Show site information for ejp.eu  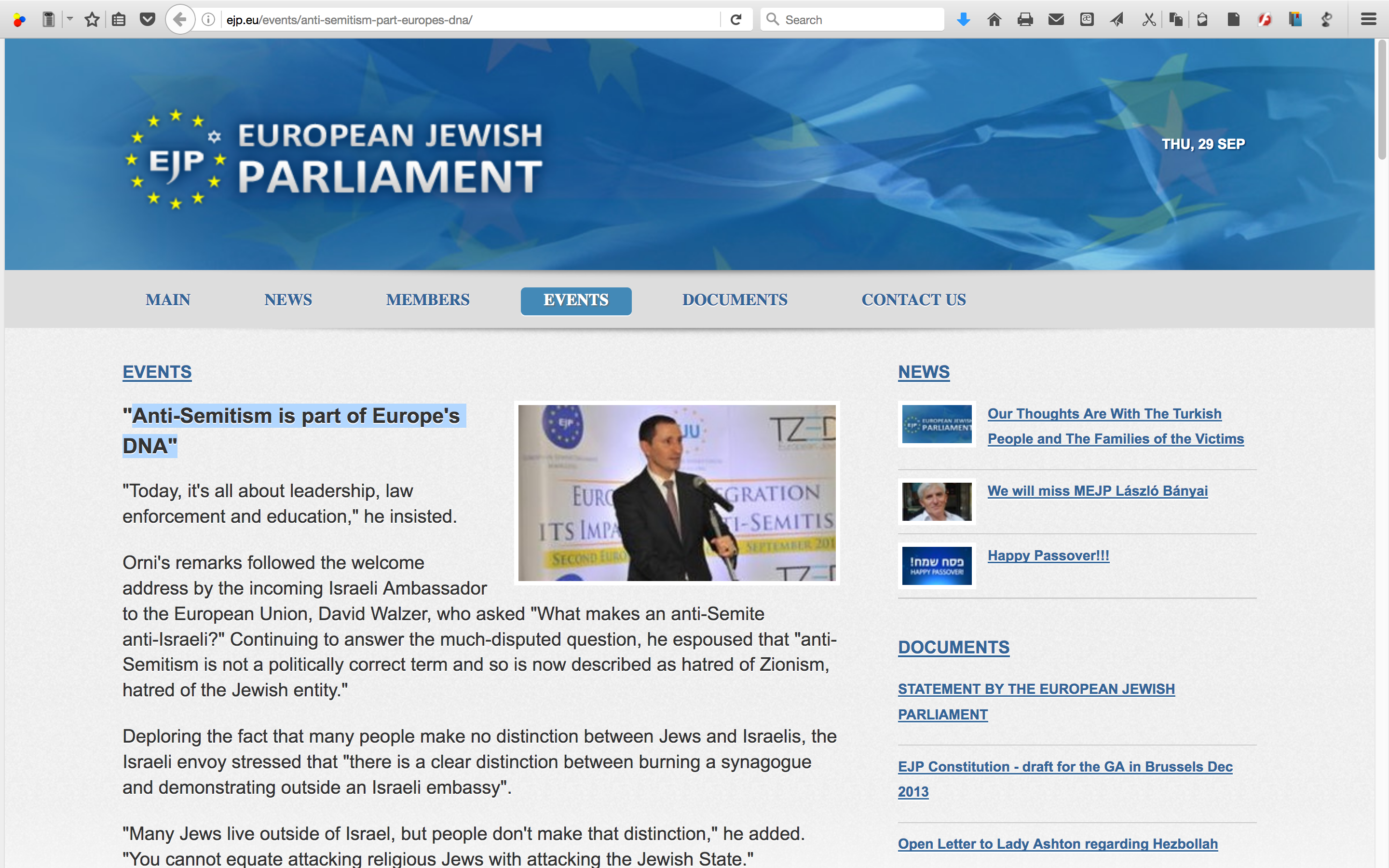pos(208,20)
